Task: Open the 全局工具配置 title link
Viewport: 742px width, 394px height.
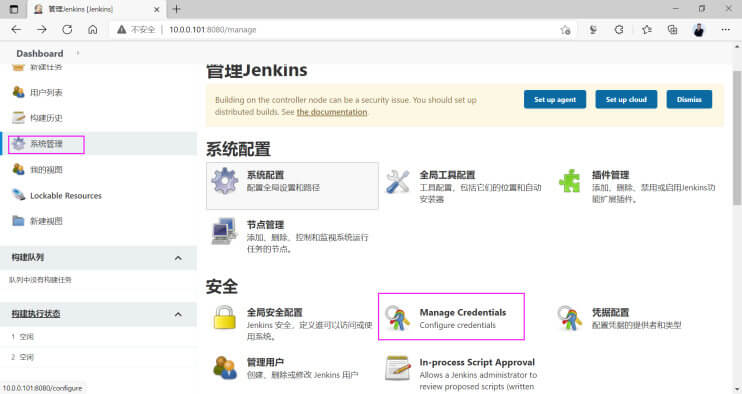Action: coord(447,175)
